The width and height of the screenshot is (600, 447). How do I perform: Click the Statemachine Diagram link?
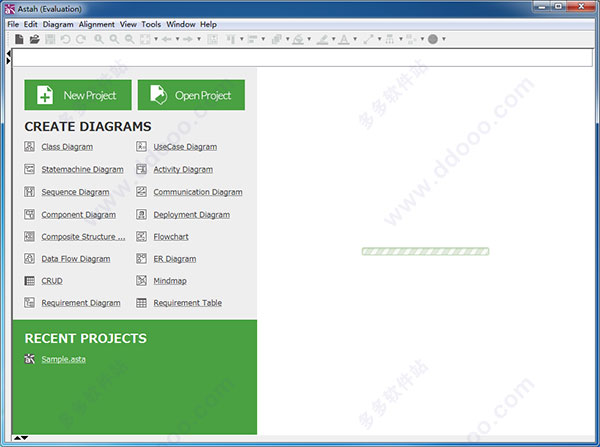83,170
